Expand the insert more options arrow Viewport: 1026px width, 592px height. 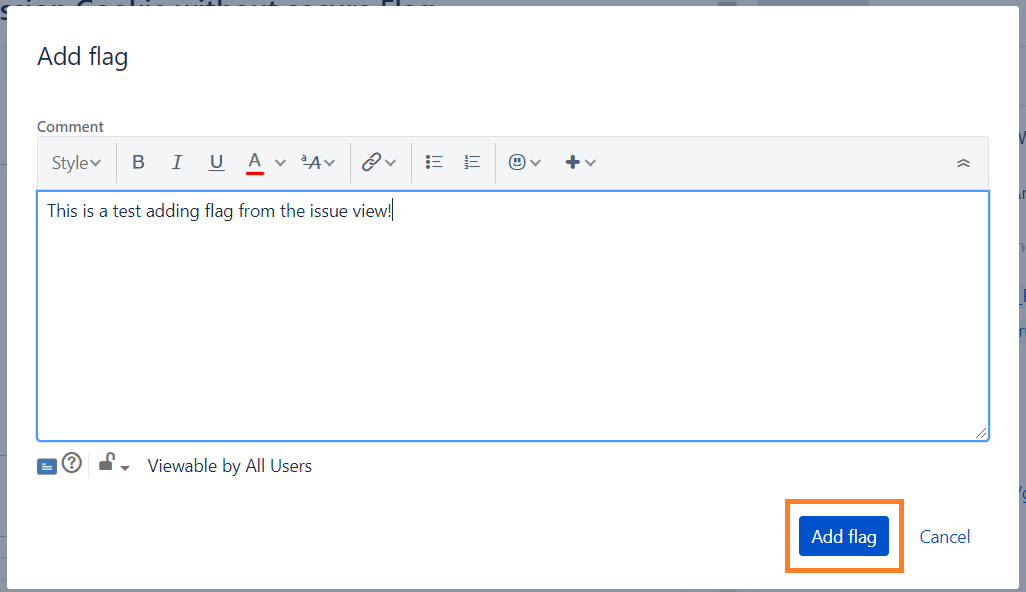[x=590, y=163]
